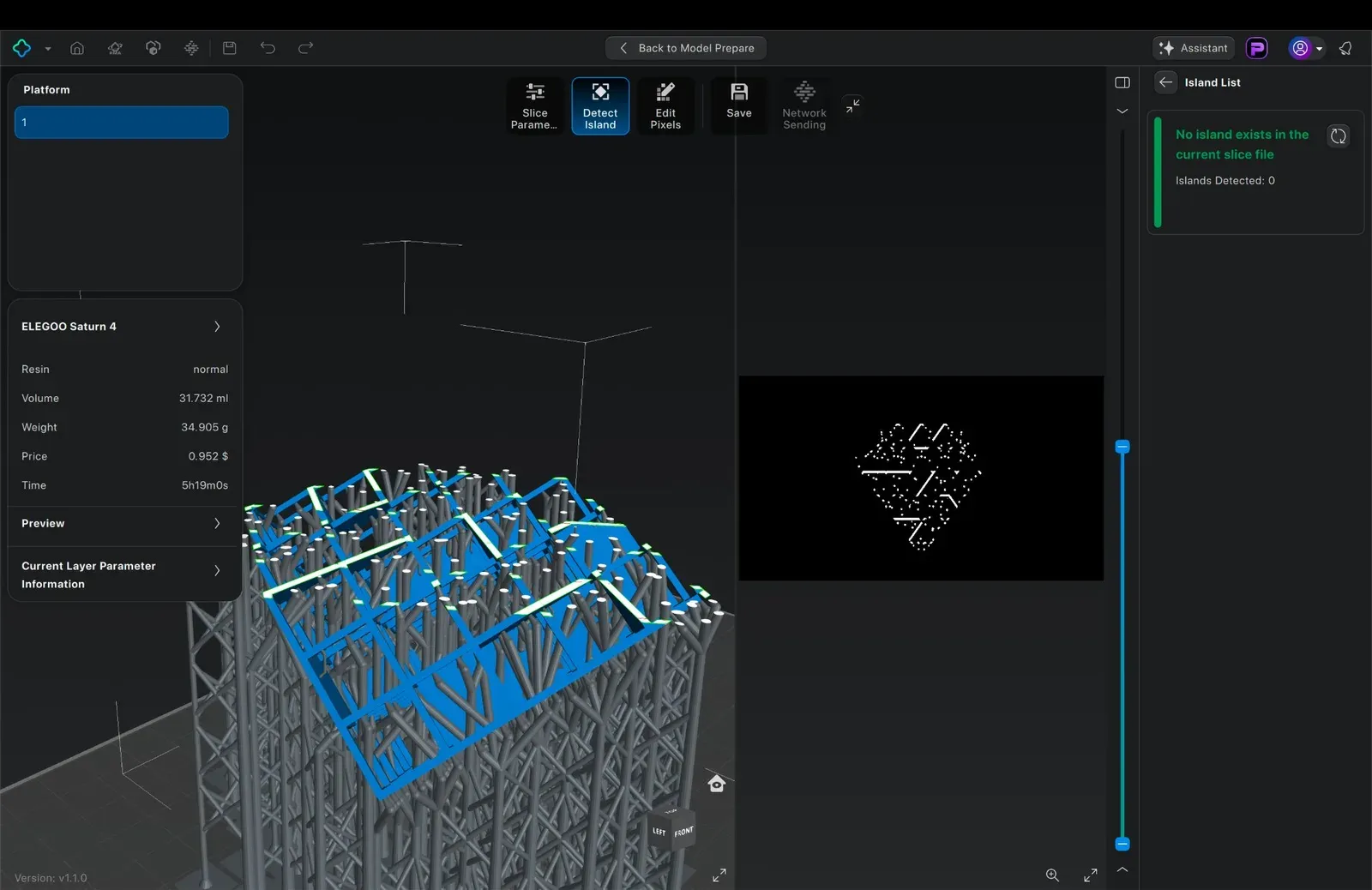
Task: Click the slice layer image thumbnail
Action: click(921, 478)
